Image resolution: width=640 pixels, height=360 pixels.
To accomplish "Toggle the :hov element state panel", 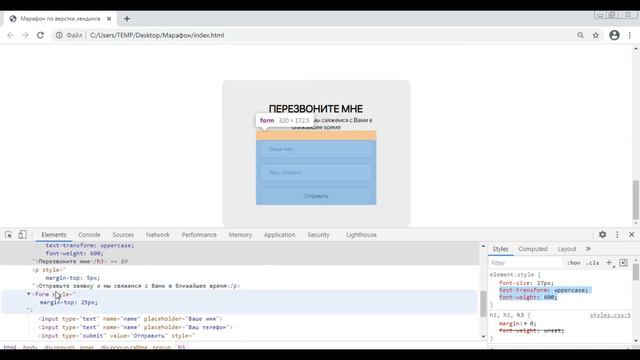I will [x=573, y=263].
